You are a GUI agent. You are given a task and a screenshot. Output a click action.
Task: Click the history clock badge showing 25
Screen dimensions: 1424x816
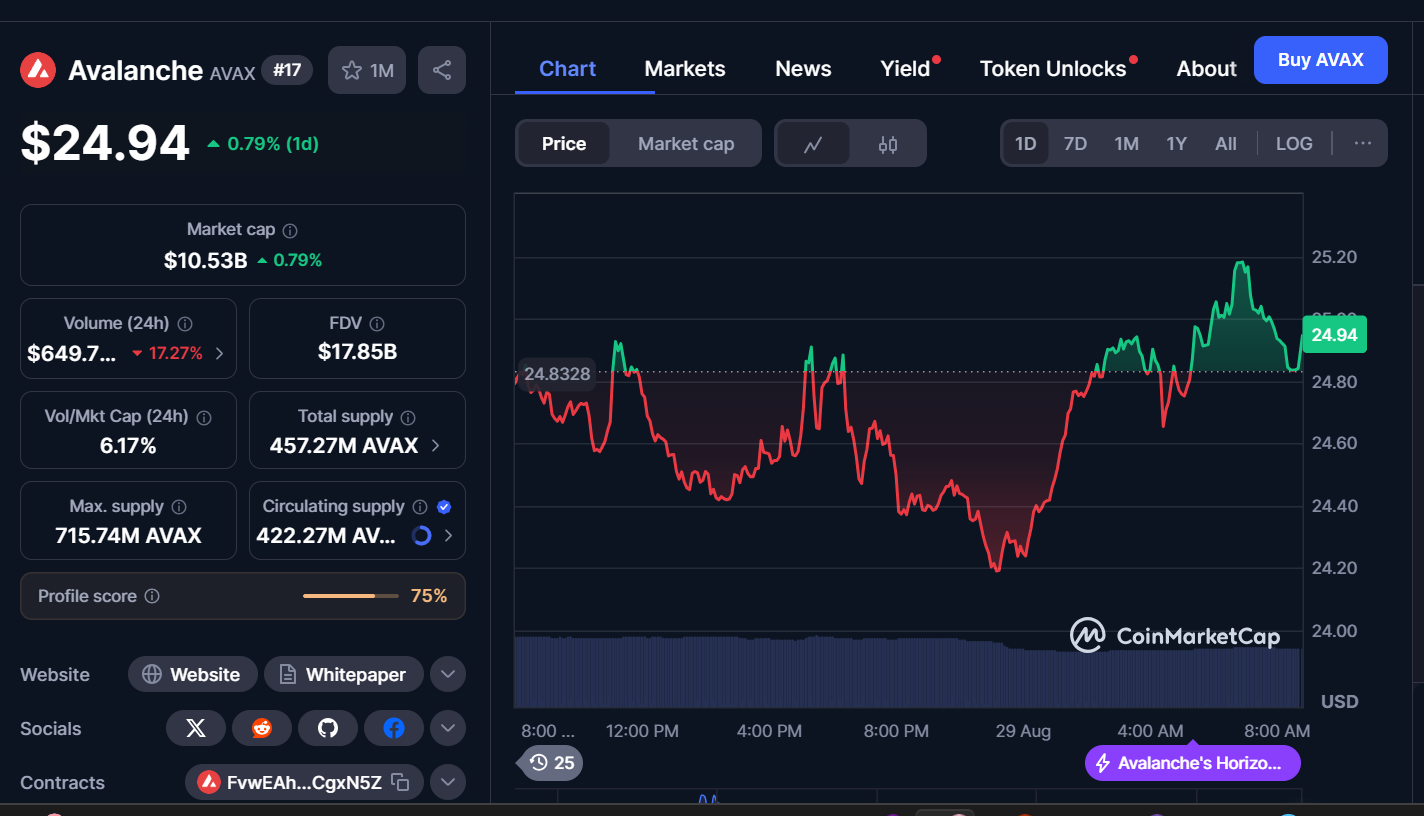coord(552,763)
